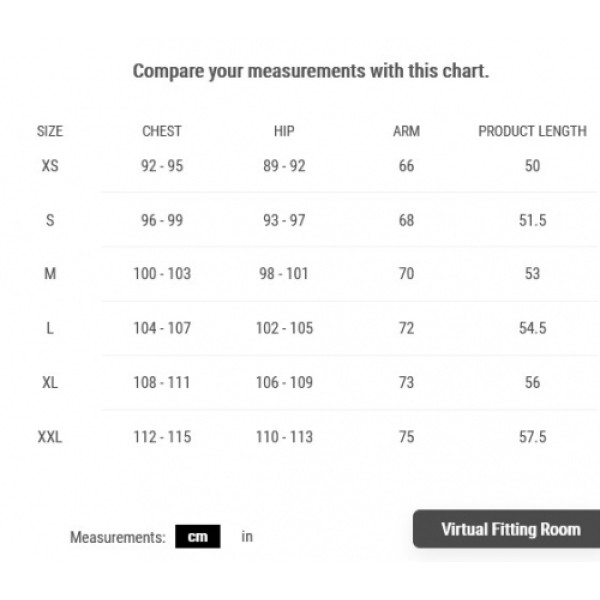Open the Virtual Fitting Room
The height and width of the screenshot is (600, 600).
click(x=506, y=529)
